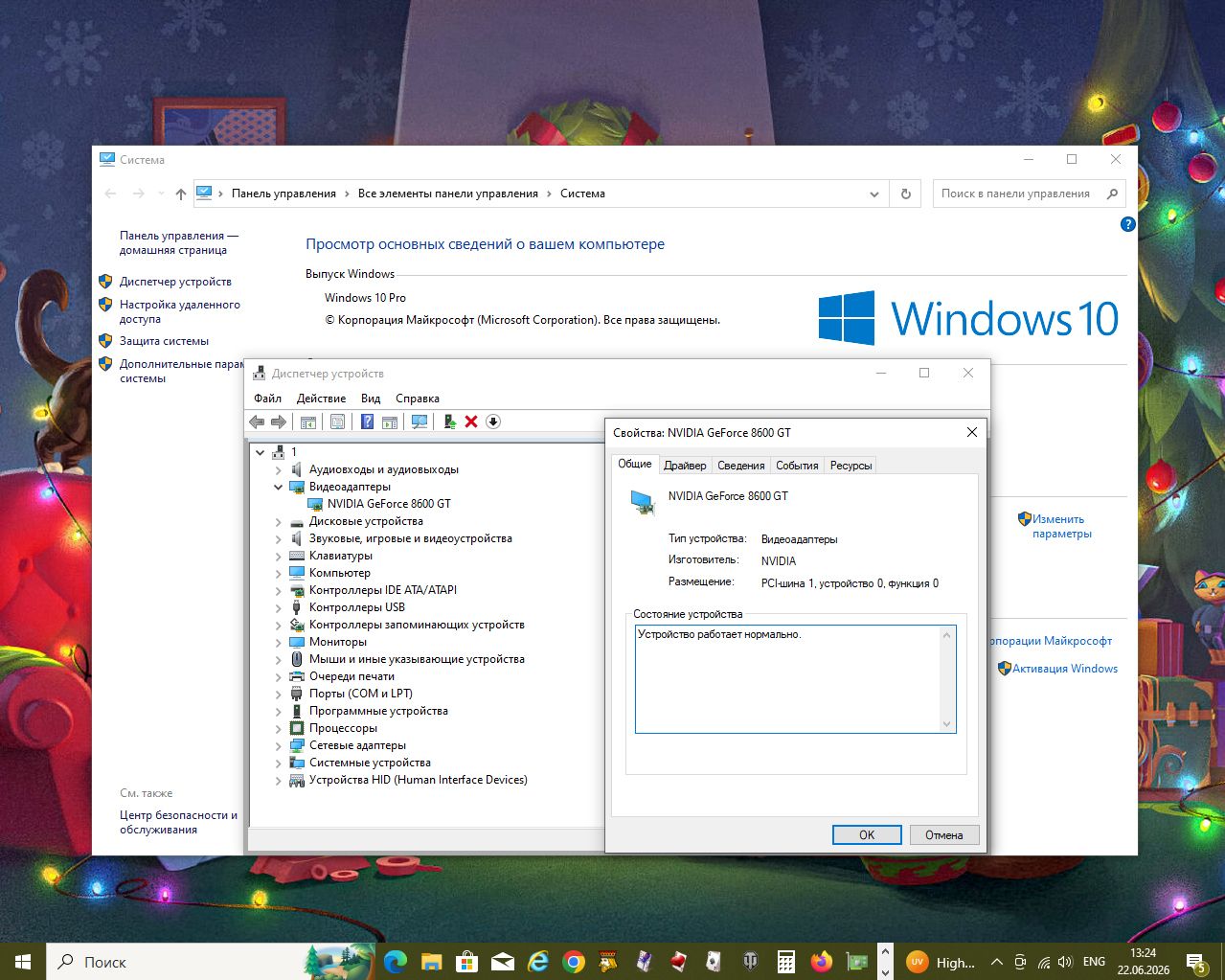The image size is (1225, 980).
Task: Open Диспетчер устройств link in System window
Action: (175, 282)
